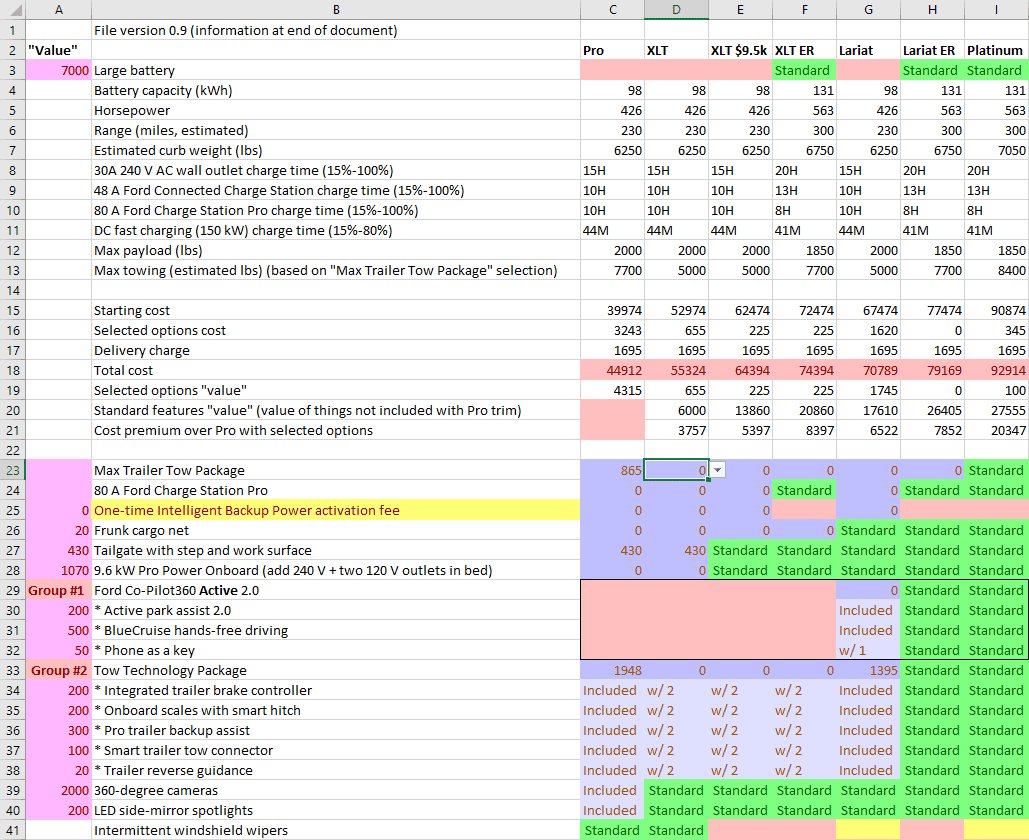Click the 7000 Large battery value cell
The height and width of the screenshot is (840, 1029).
[x=58, y=70]
